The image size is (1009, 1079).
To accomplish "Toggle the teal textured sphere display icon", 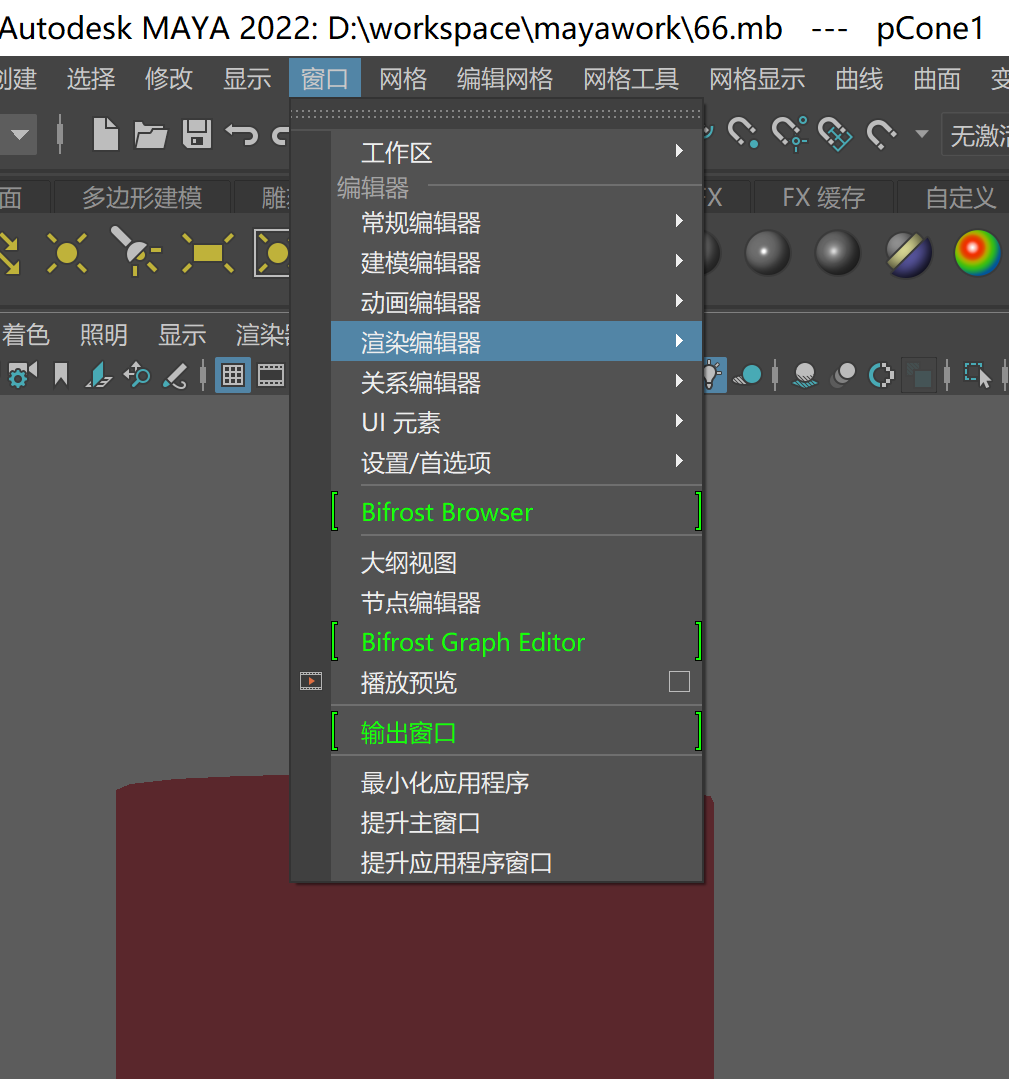I will (748, 376).
